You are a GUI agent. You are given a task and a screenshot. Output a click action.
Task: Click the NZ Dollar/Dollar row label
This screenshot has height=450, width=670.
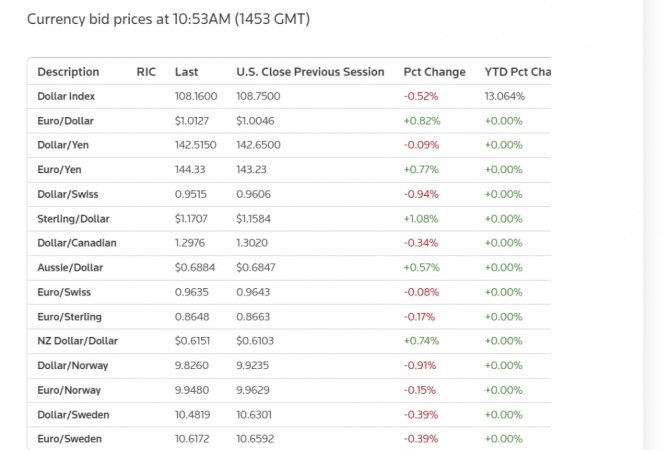(77, 341)
